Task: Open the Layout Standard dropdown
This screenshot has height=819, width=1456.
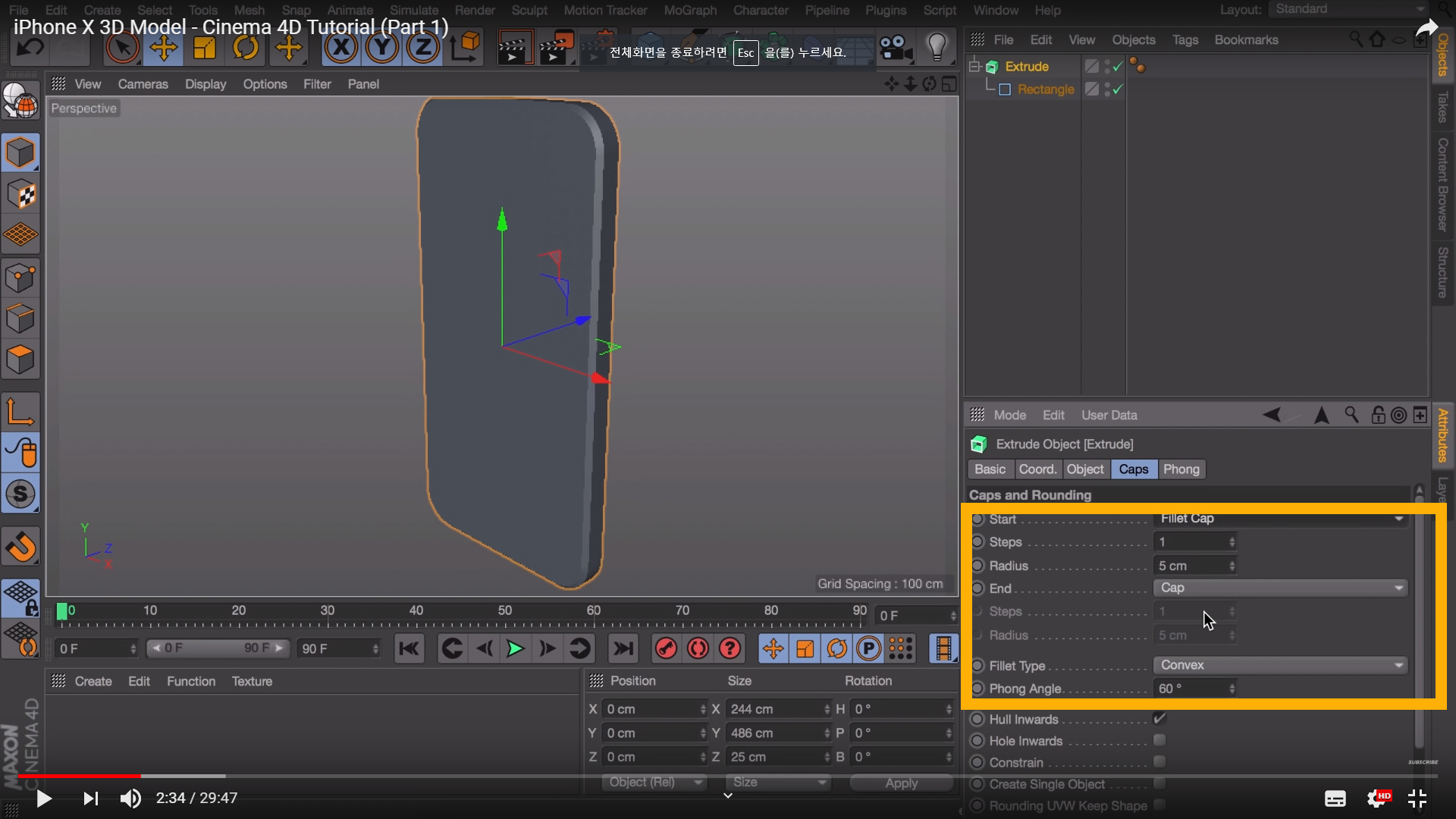Action: 1349,9
